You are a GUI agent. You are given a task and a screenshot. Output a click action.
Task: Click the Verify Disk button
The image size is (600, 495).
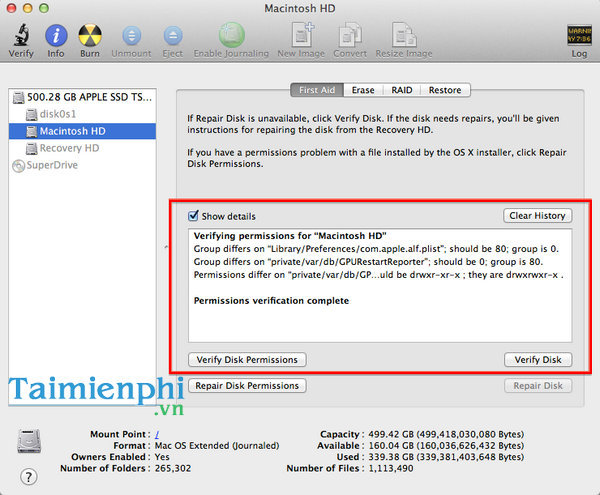tap(538, 360)
